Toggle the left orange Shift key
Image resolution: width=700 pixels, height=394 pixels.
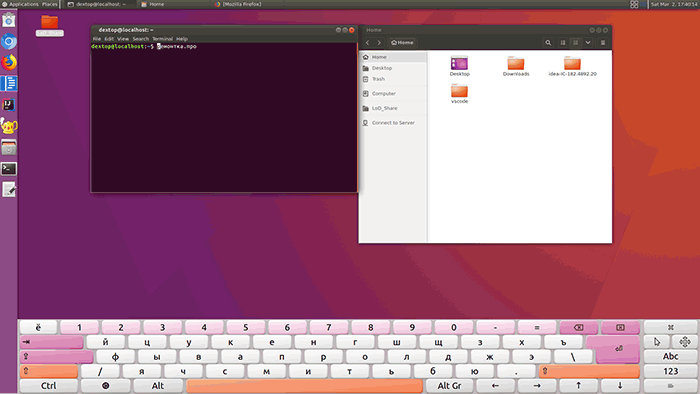pos(49,371)
